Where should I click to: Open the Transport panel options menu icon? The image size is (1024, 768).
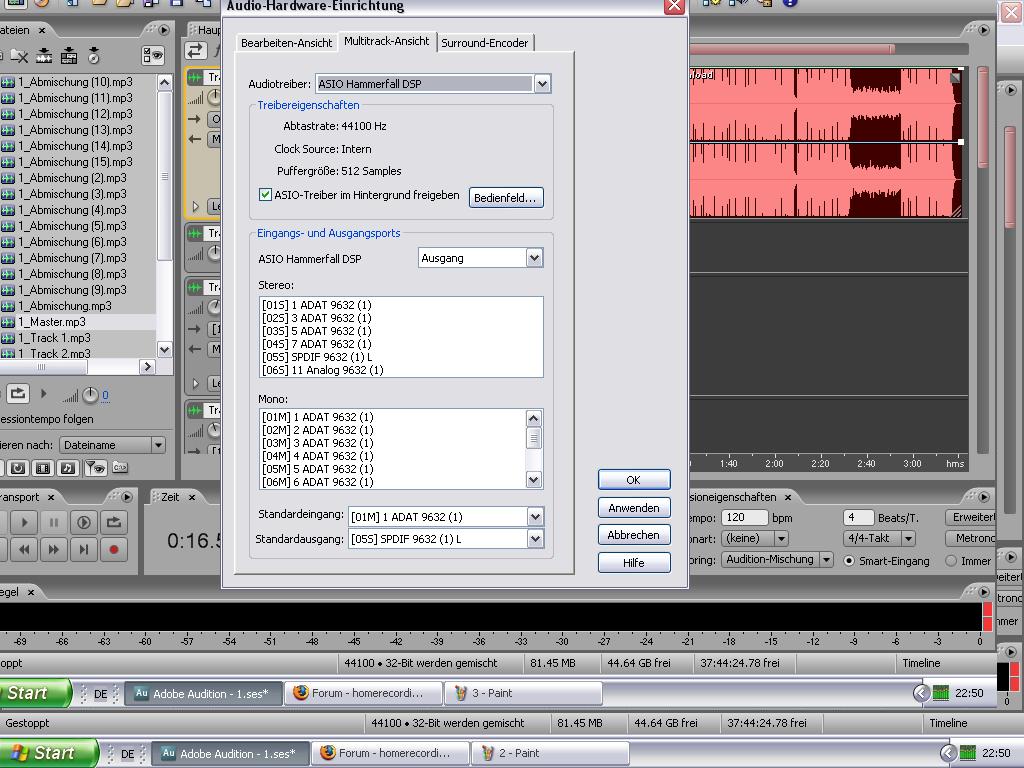(x=127, y=497)
